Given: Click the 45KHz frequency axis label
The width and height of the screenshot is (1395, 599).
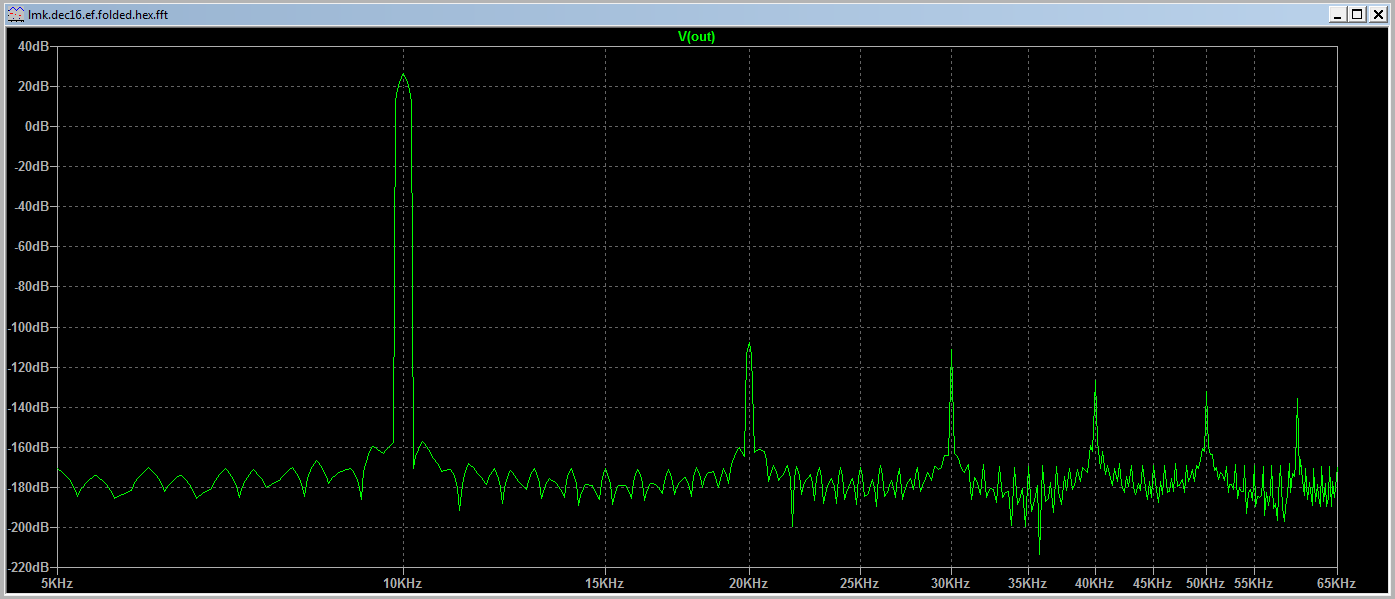Looking at the screenshot, I should pyautogui.click(x=1153, y=583).
